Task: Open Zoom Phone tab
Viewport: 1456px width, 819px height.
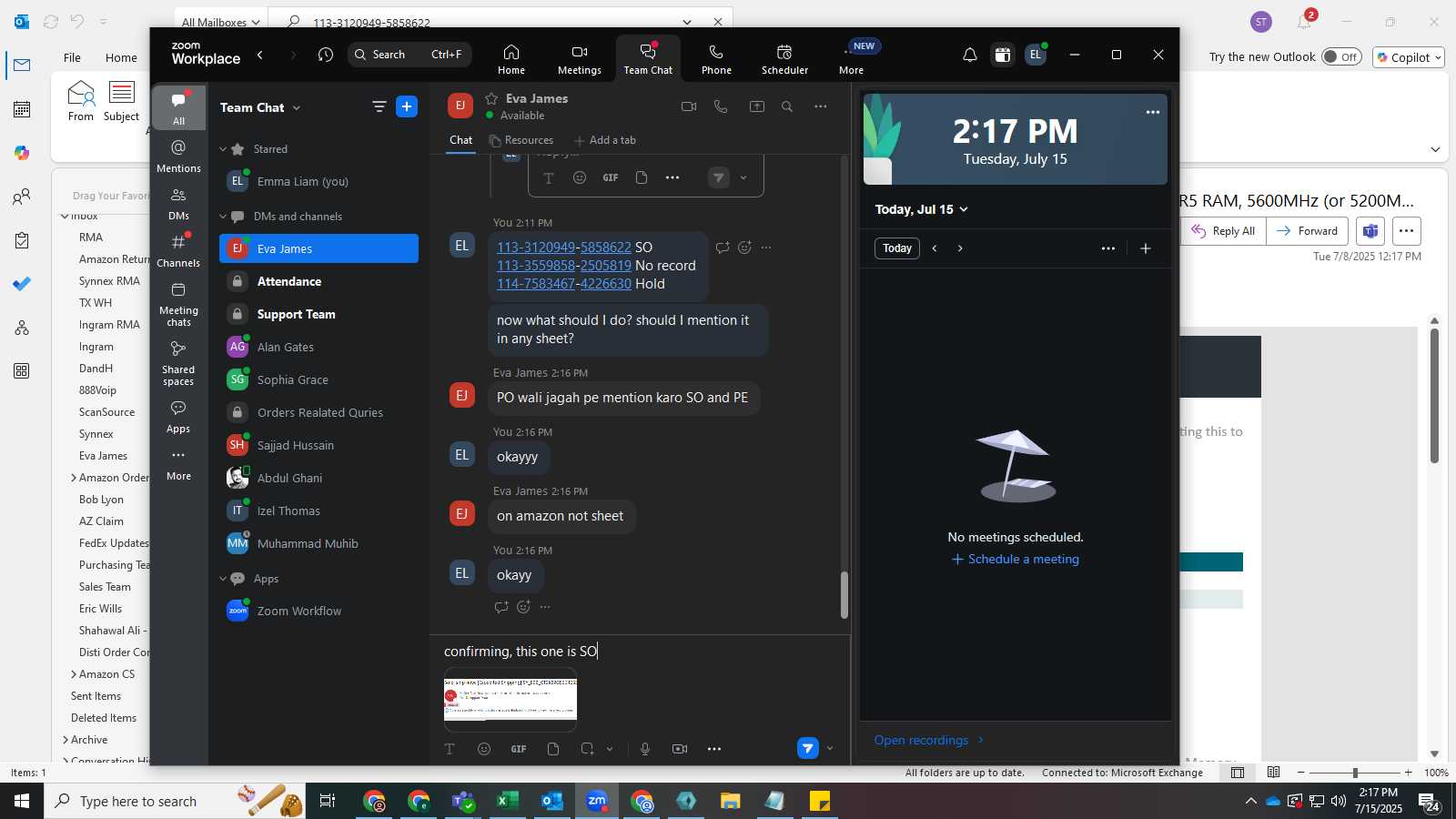Action: [x=716, y=59]
